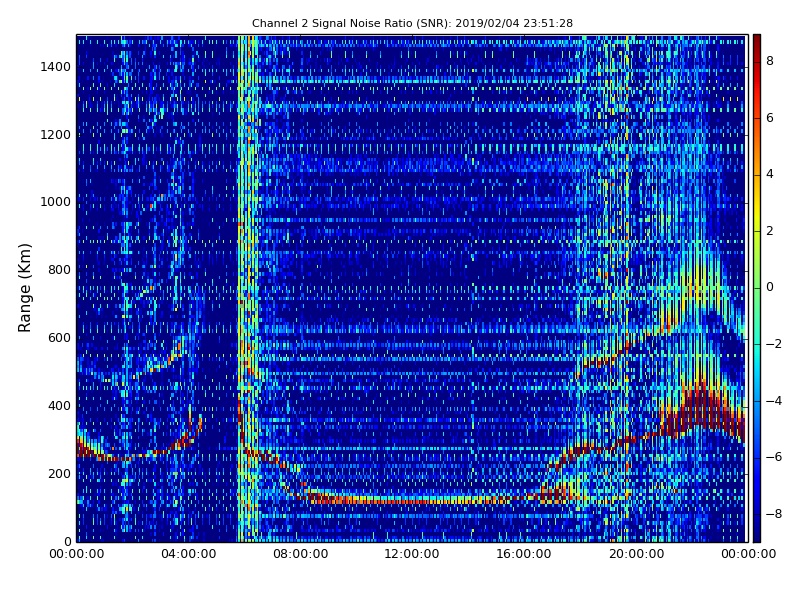The image size is (800, 600).
Task: Click the 'Range (Km)' y-axis label
Action: click(x=24, y=288)
